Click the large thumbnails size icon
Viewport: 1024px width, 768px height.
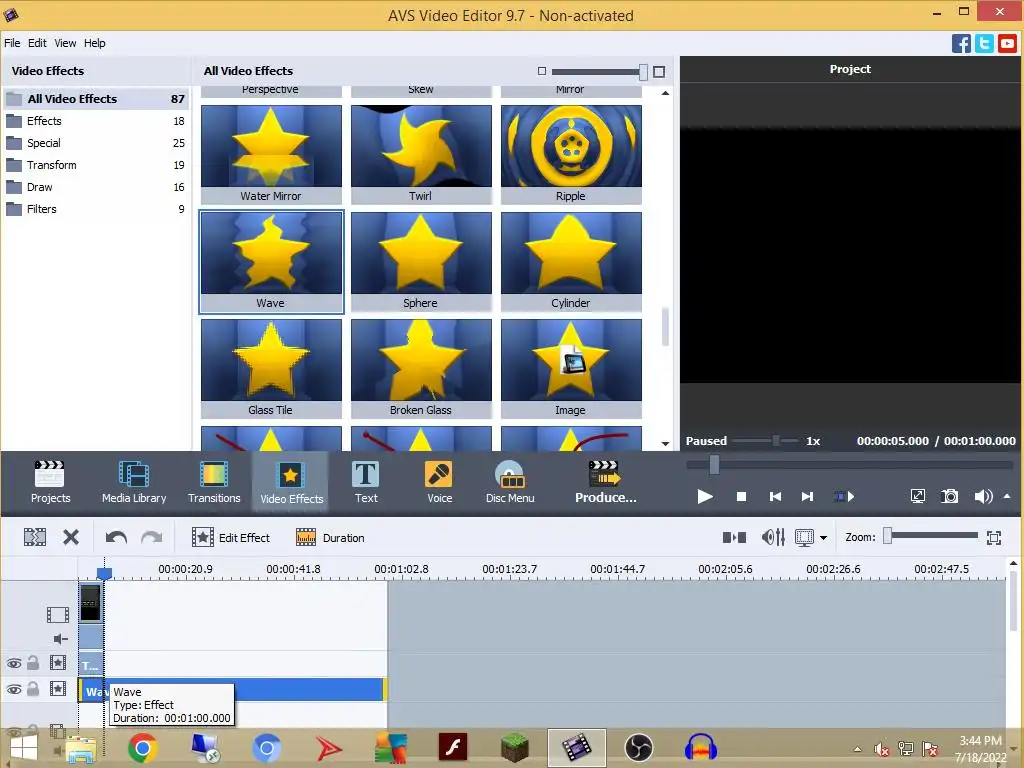pos(659,71)
